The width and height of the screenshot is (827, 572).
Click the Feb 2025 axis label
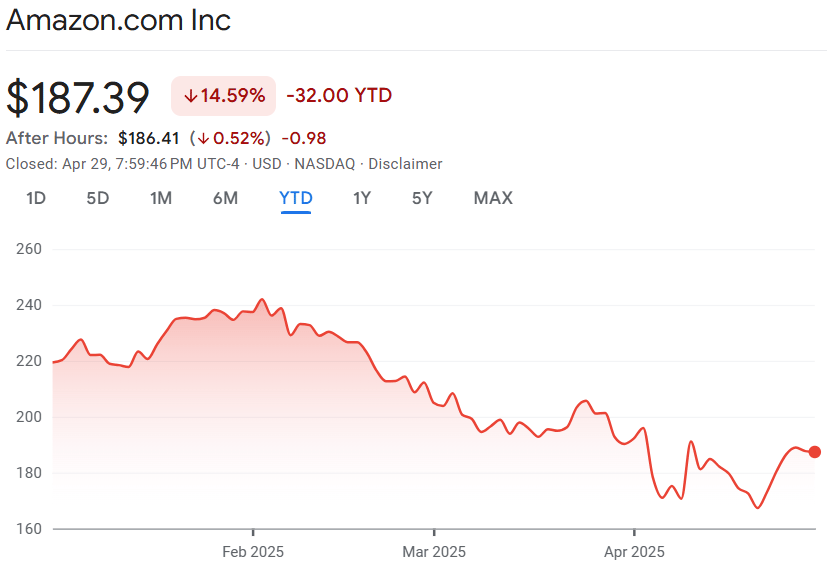253,551
